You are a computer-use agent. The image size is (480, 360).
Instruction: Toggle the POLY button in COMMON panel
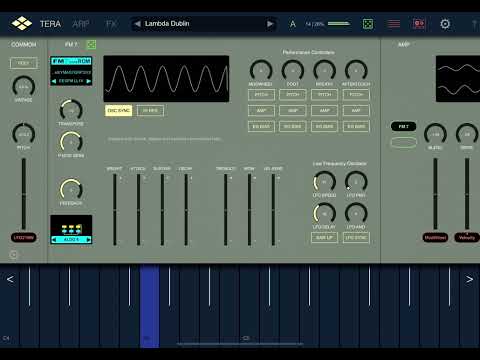pos(24,63)
